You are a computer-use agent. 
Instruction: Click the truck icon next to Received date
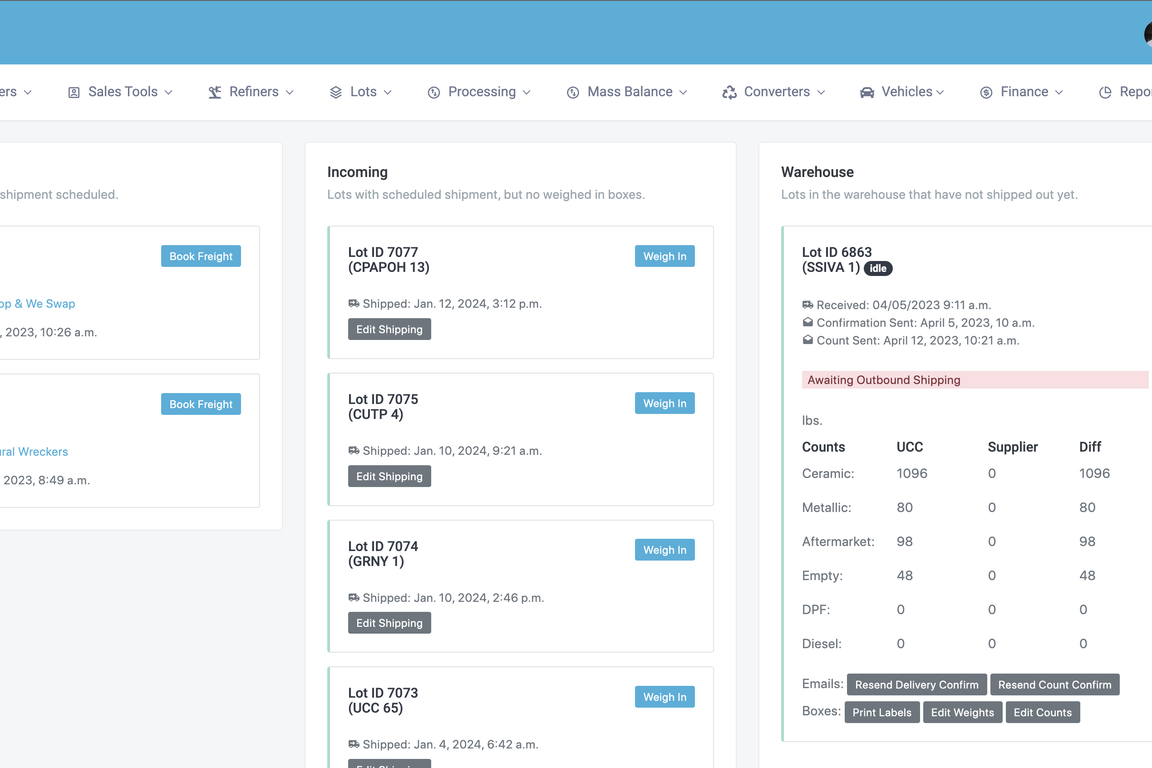tap(806, 303)
